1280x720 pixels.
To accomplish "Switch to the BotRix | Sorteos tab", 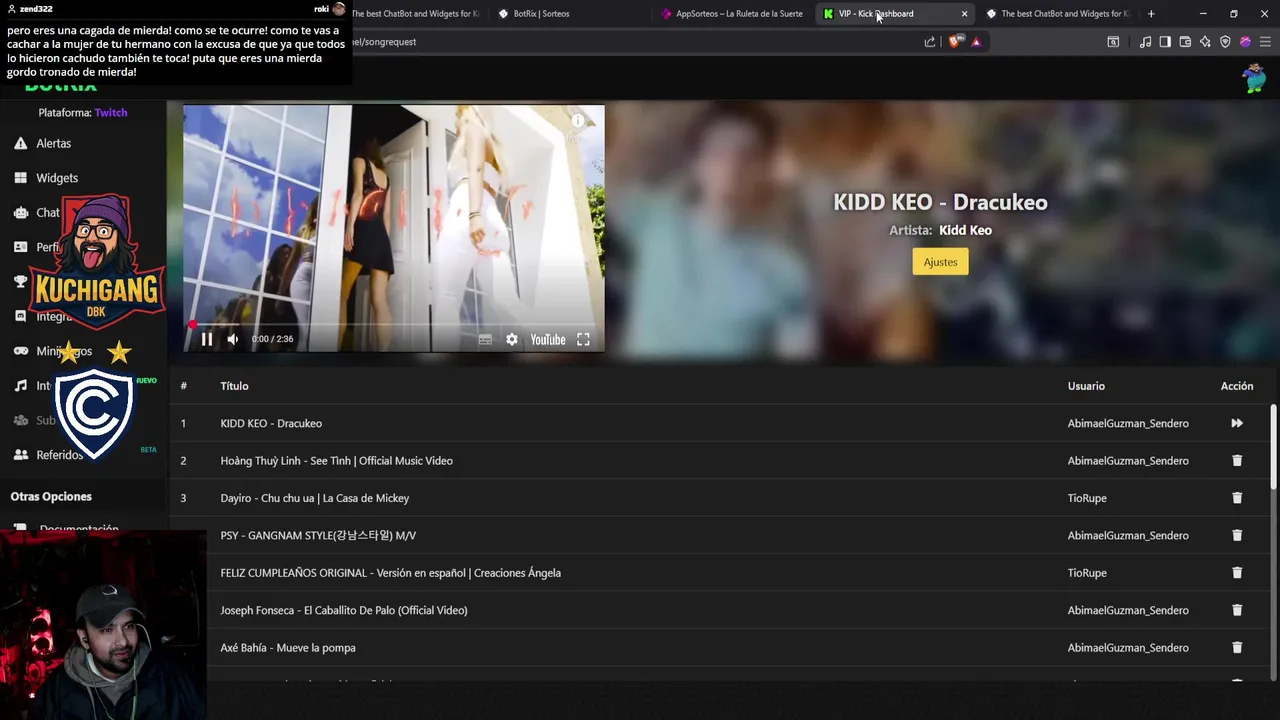I will (570, 14).
